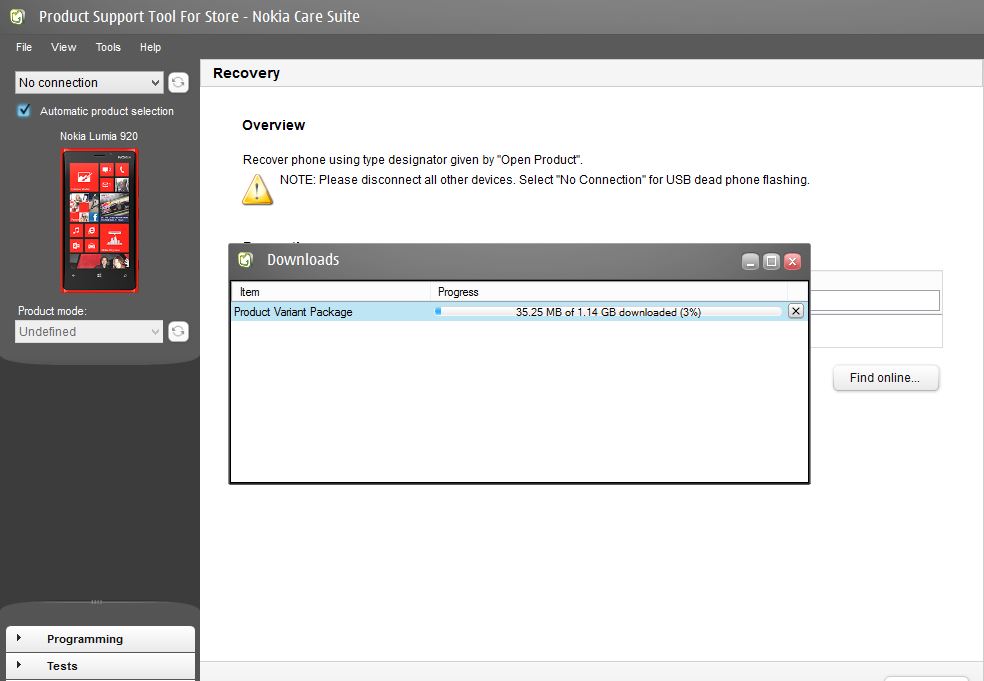
Task: Refresh the product mode next to Undefined
Action: 178,331
